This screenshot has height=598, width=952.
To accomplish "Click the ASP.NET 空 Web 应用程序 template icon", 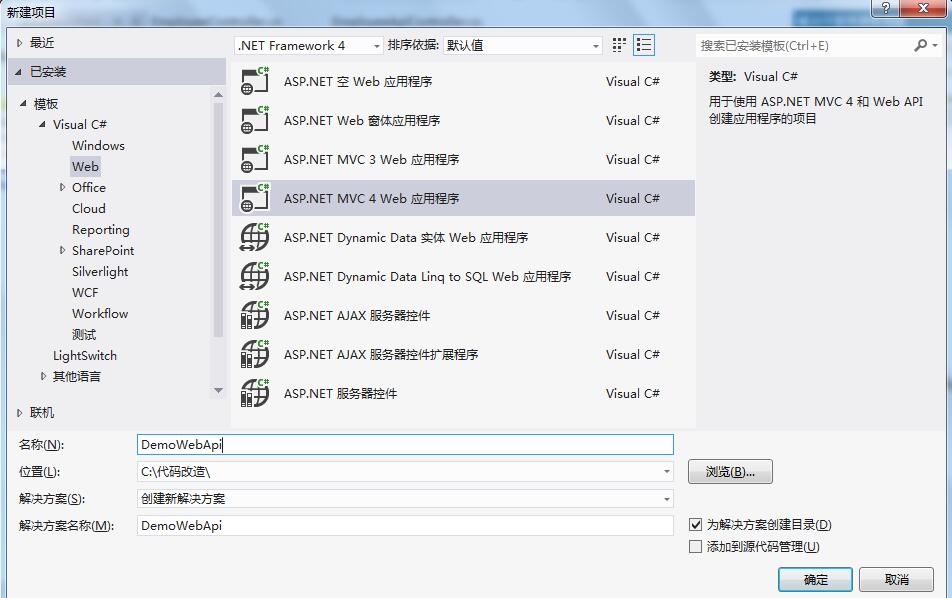I will click(254, 81).
